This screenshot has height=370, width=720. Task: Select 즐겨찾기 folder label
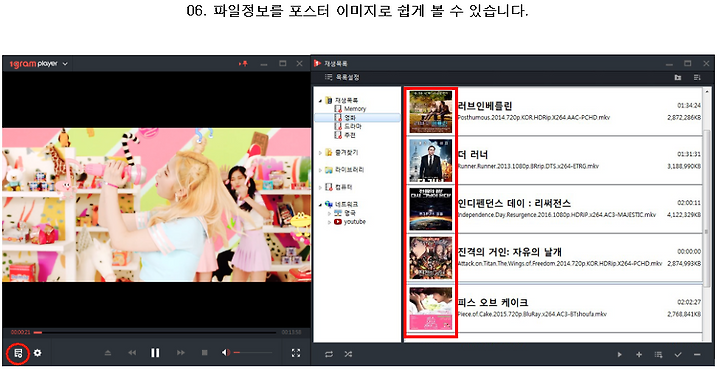(x=346, y=152)
